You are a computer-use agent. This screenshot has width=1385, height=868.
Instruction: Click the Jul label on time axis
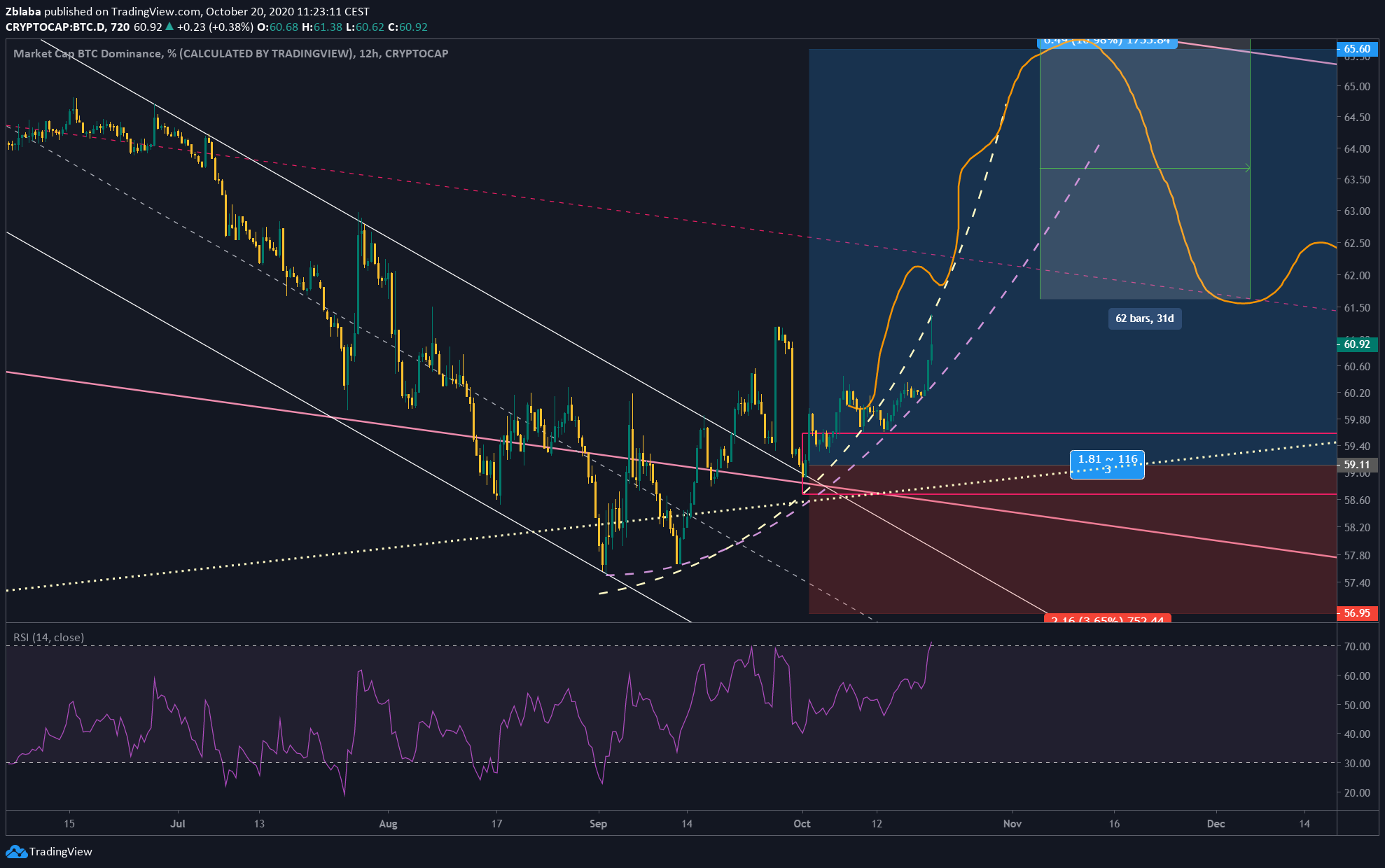pos(177,823)
